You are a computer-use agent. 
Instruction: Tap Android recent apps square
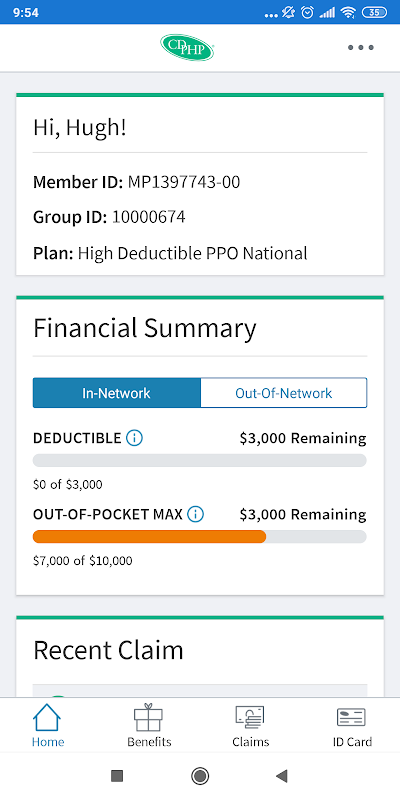[x=117, y=776]
